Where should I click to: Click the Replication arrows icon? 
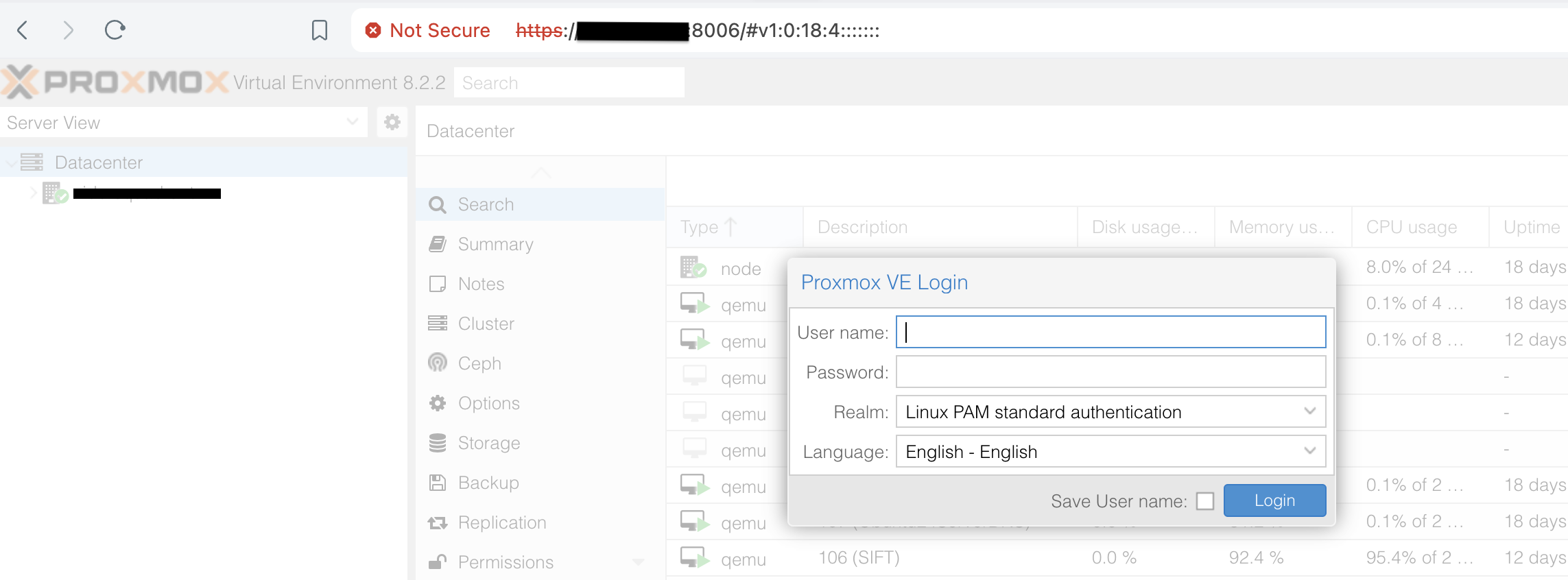(x=438, y=523)
